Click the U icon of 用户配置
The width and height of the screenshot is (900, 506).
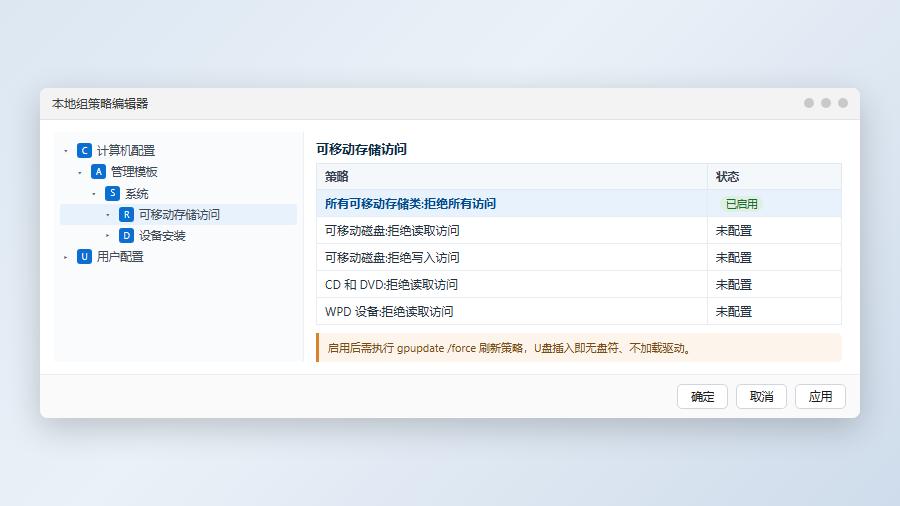coord(84,256)
